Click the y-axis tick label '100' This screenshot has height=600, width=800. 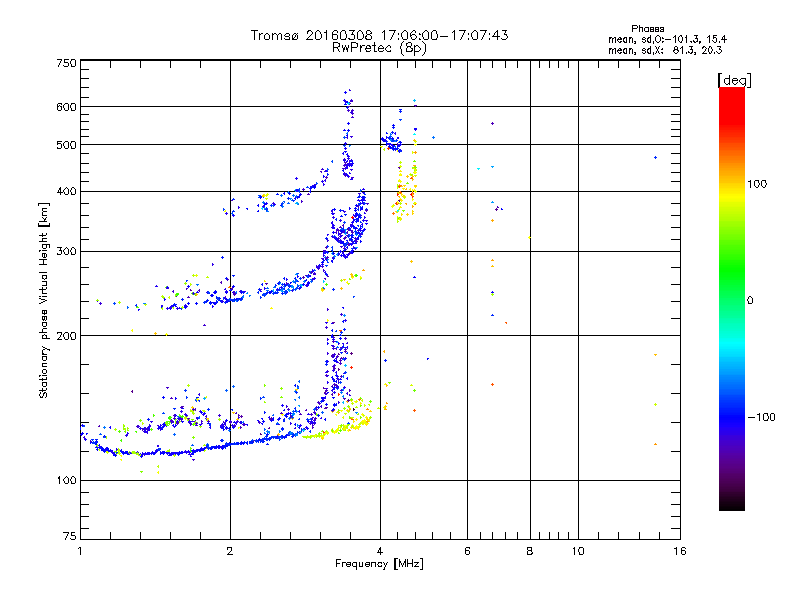[66, 481]
